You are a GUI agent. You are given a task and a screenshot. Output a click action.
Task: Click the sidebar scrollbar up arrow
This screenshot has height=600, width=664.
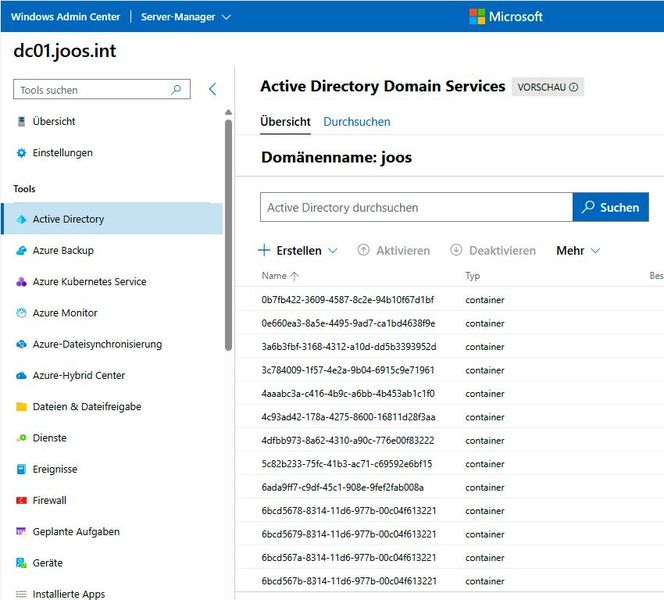[228, 112]
